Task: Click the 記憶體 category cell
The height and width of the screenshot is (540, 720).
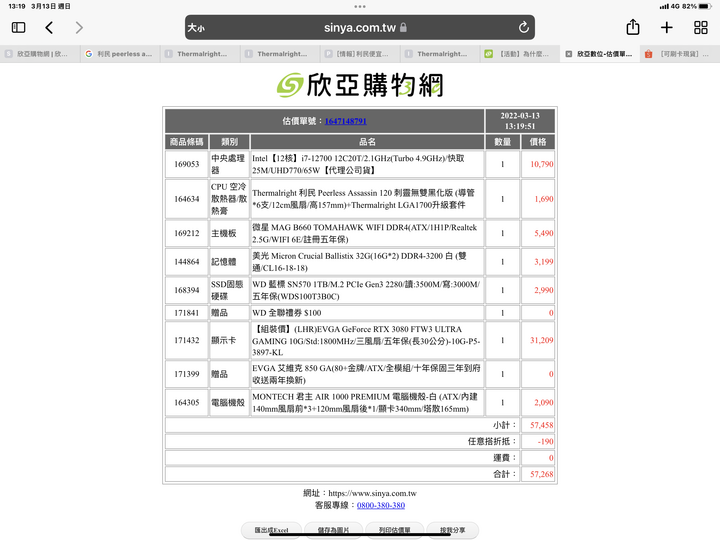Action: pyautogui.click(x=229, y=262)
